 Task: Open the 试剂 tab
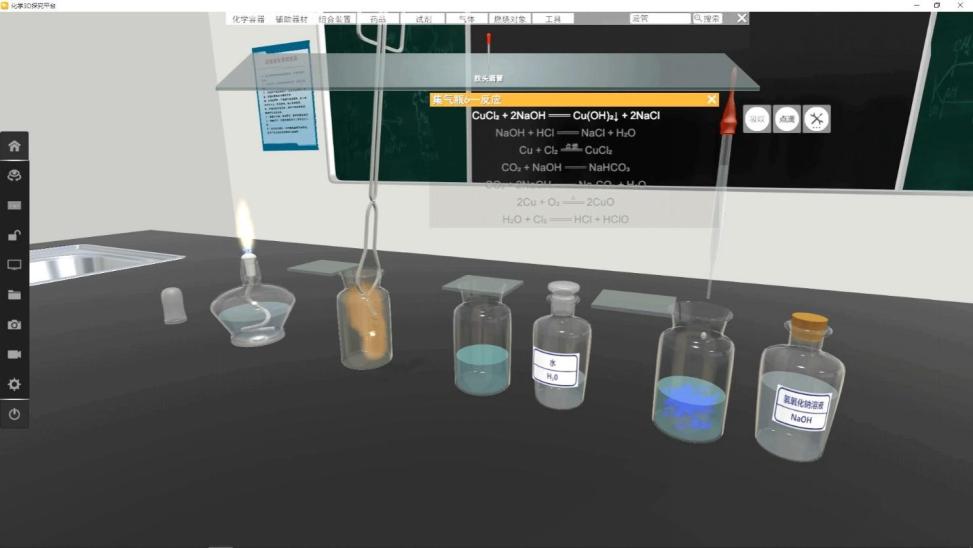[423, 19]
